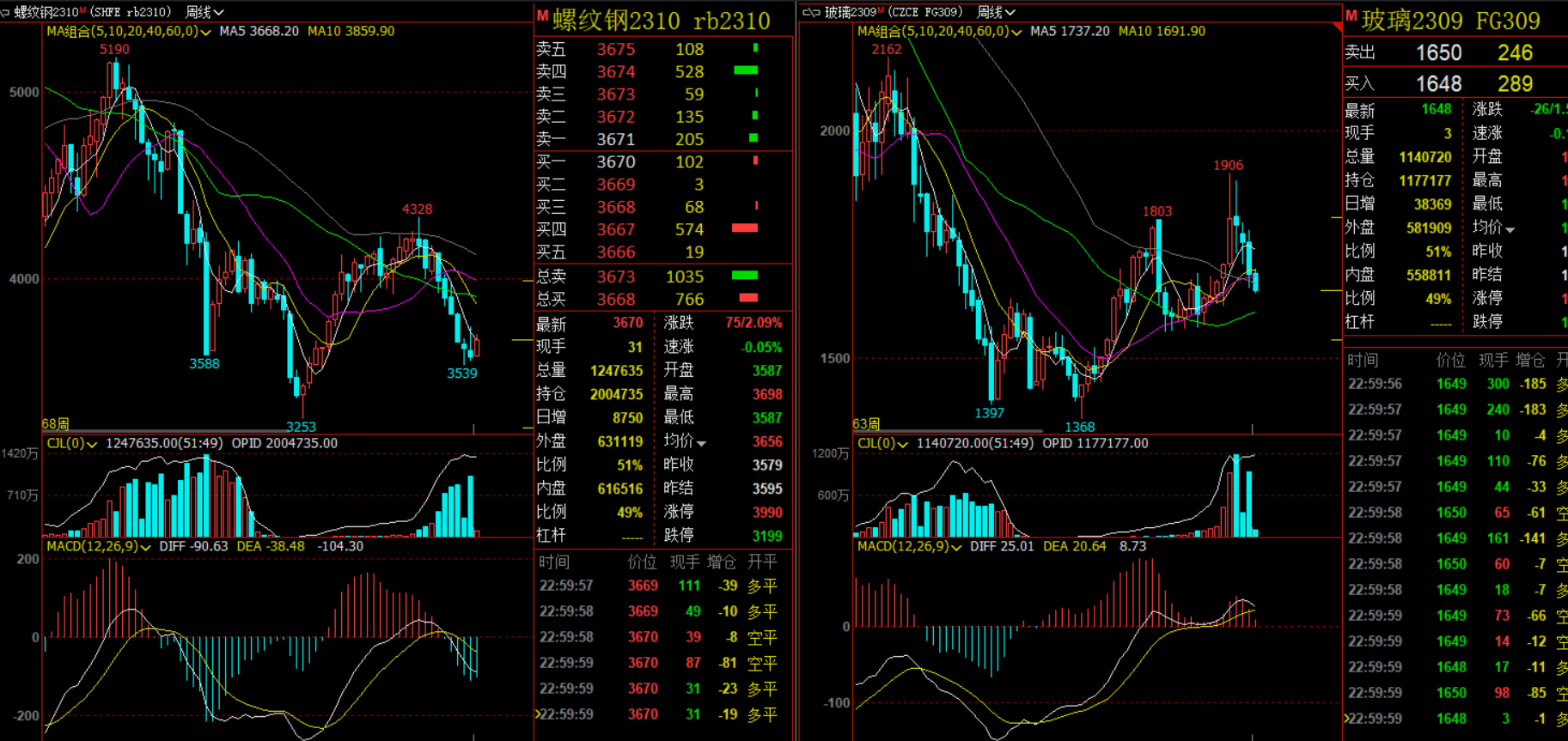The width and height of the screenshot is (1568, 741).
Task: Expand the MACD(12,26,9) dropdown on 螺纹钢 chart
Action: point(145,547)
